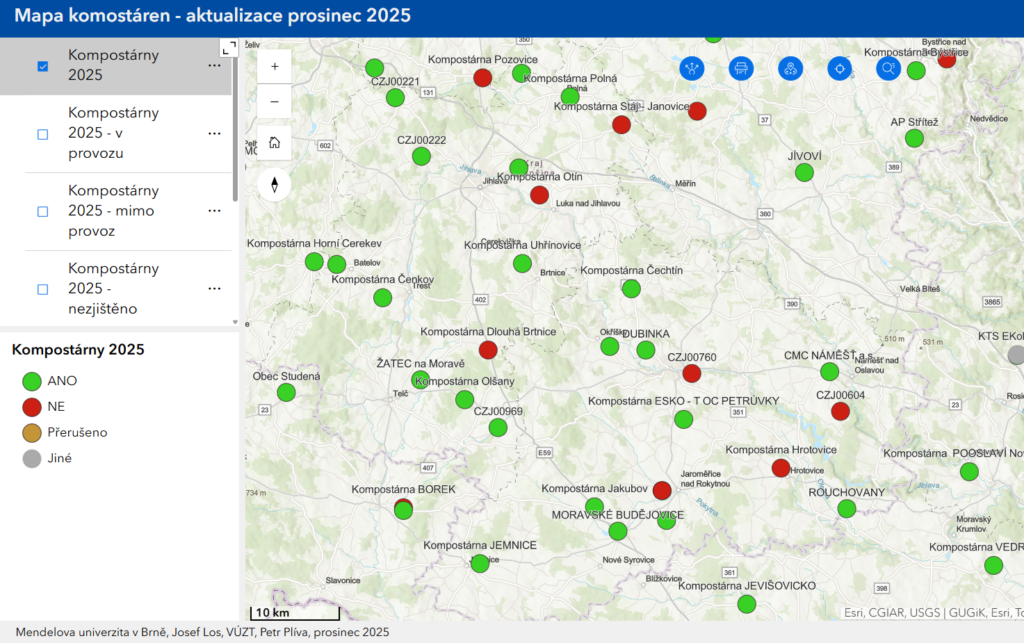Enable Kompostárny 2025 - v provozu layer

click(43, 134)
